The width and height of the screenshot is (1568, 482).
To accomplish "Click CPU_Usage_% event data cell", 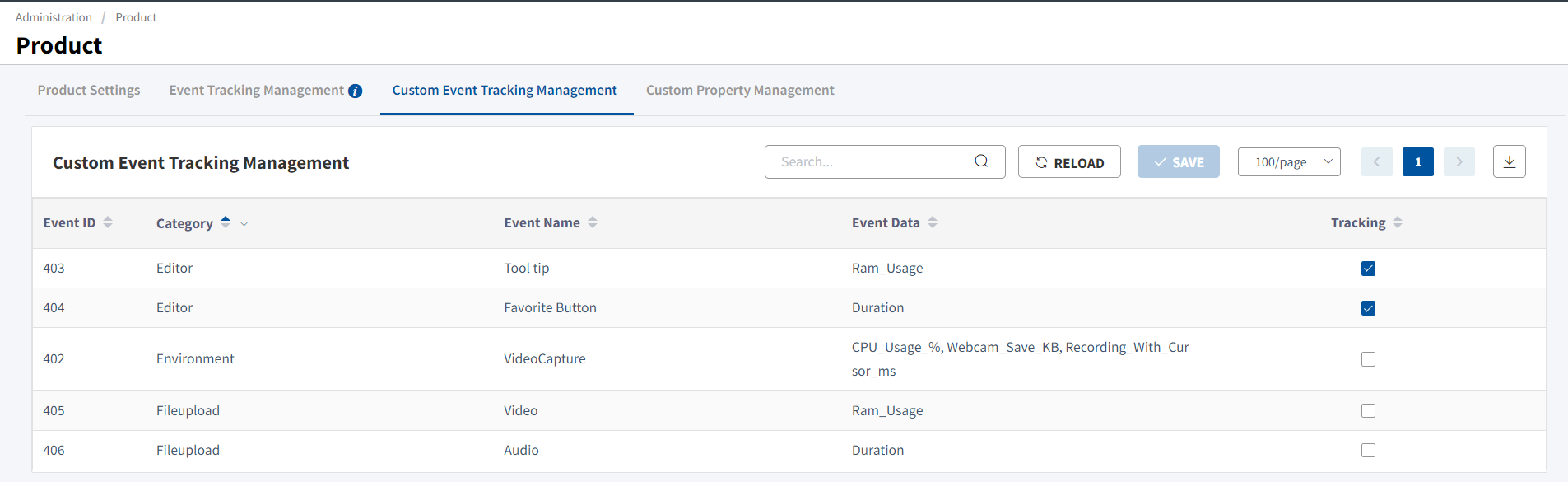I will [x=1020, y=358].
